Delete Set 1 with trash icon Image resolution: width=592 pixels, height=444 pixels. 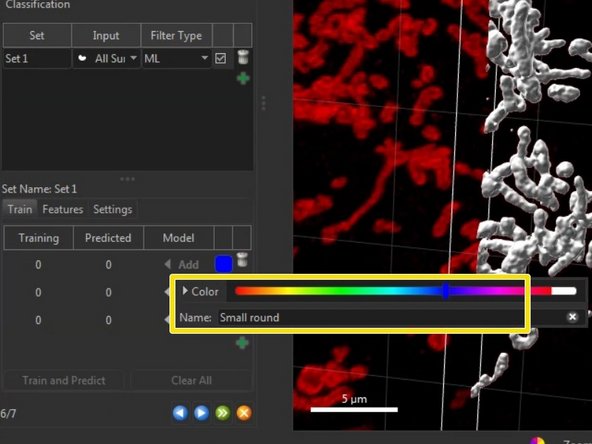click(x=243, y=57)
